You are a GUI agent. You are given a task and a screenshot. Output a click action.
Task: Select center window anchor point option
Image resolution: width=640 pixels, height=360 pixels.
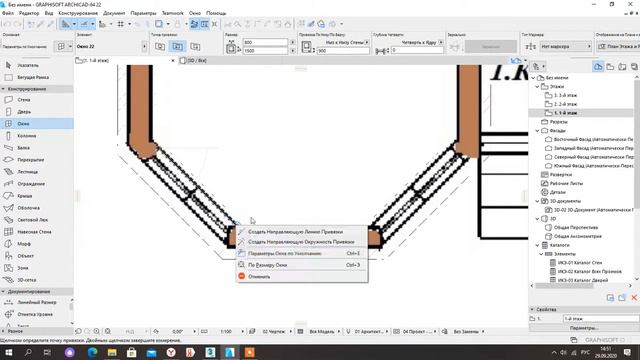pos(178,47)
